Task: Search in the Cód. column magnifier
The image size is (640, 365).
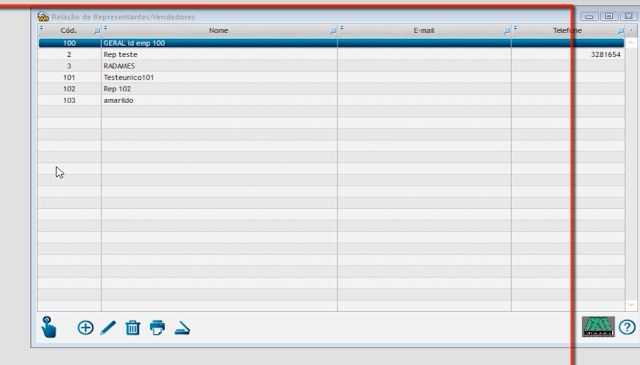Action: pos(96,31)
